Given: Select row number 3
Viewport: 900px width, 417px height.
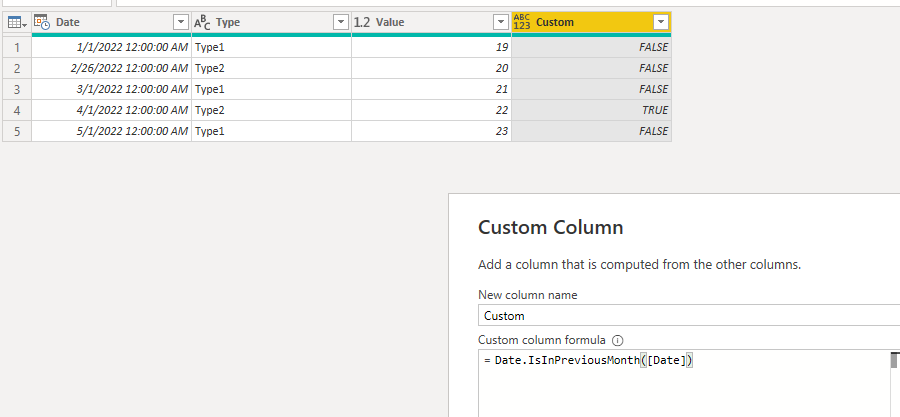Looking at the screenshot, I should (x=17, y=89).
